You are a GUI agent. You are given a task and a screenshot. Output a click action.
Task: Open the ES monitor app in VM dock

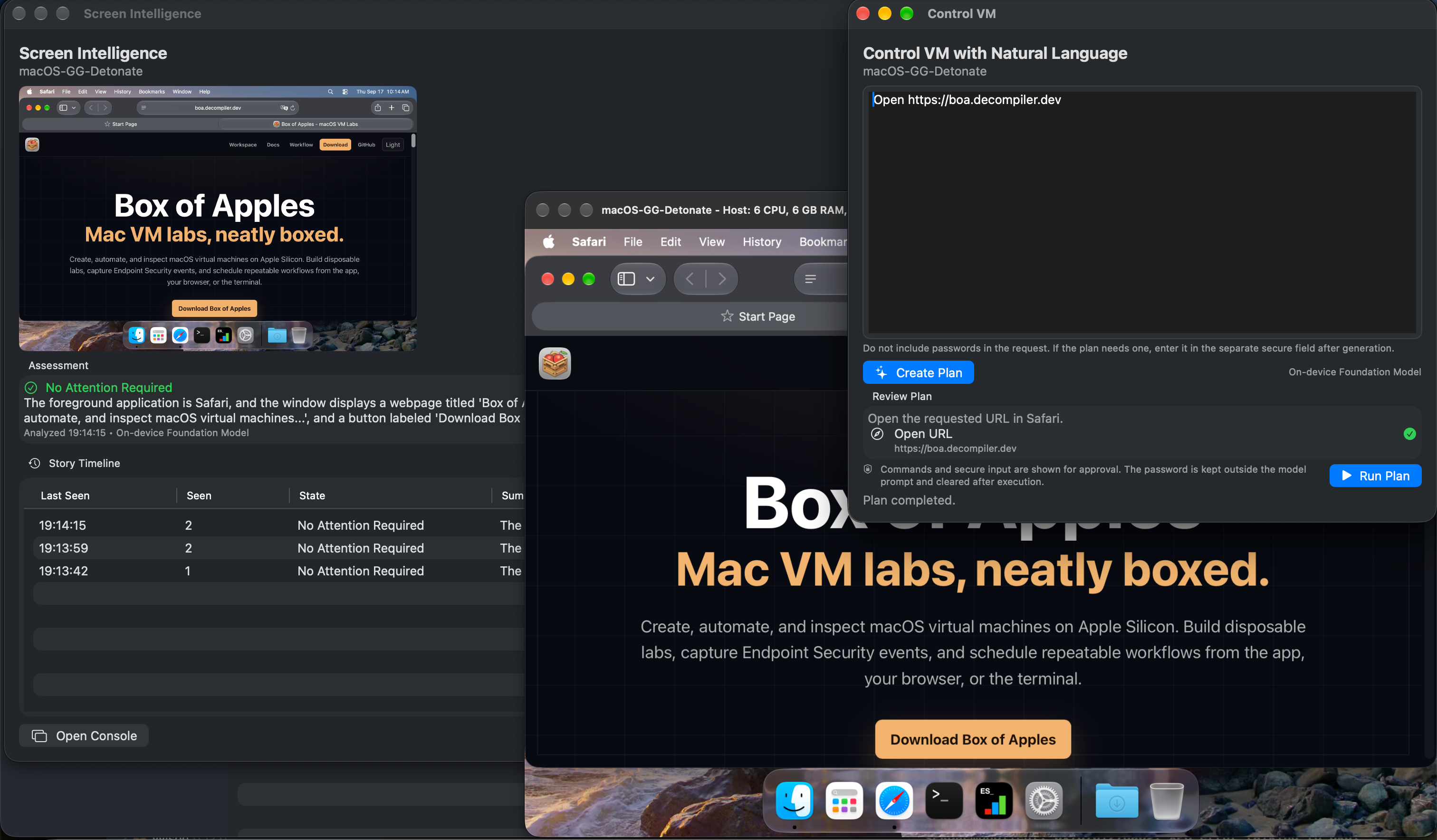pos(994,801)
